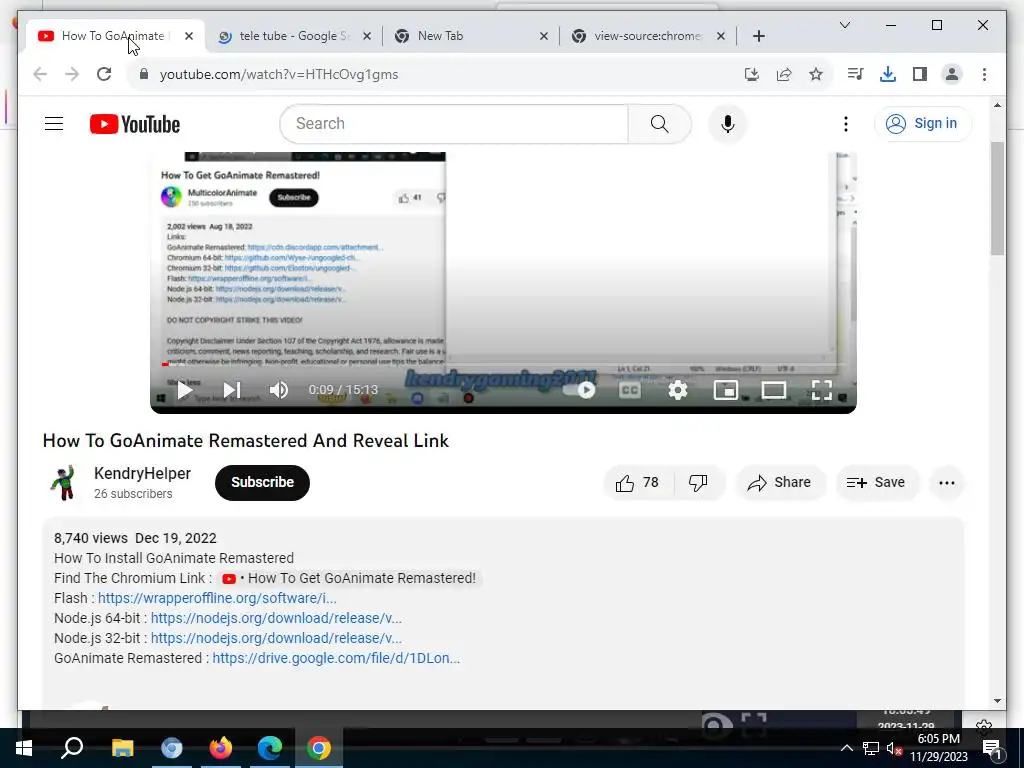Toggle closed captions CC button

[x=629, y=390]
